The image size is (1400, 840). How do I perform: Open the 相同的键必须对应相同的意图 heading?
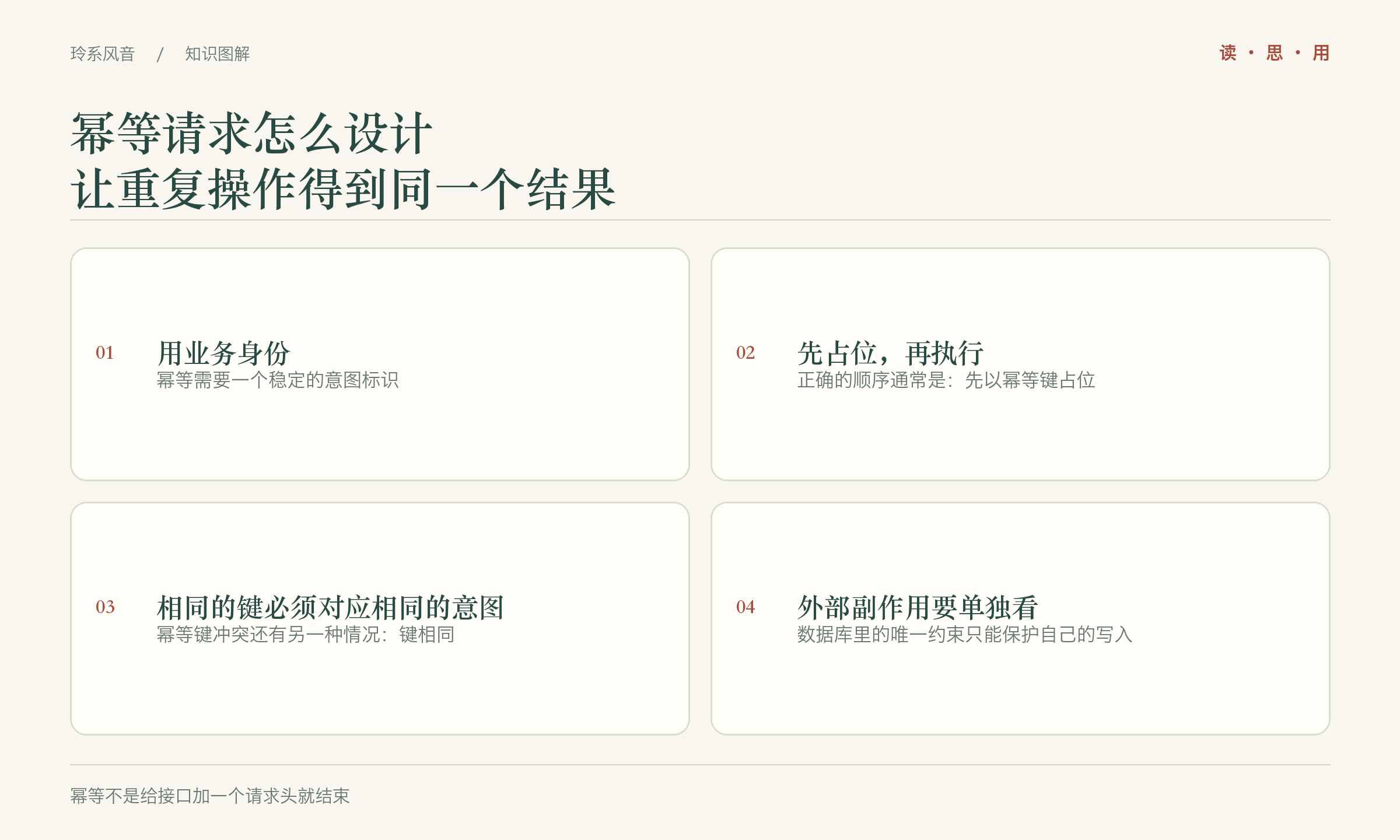tap(330, 607)
